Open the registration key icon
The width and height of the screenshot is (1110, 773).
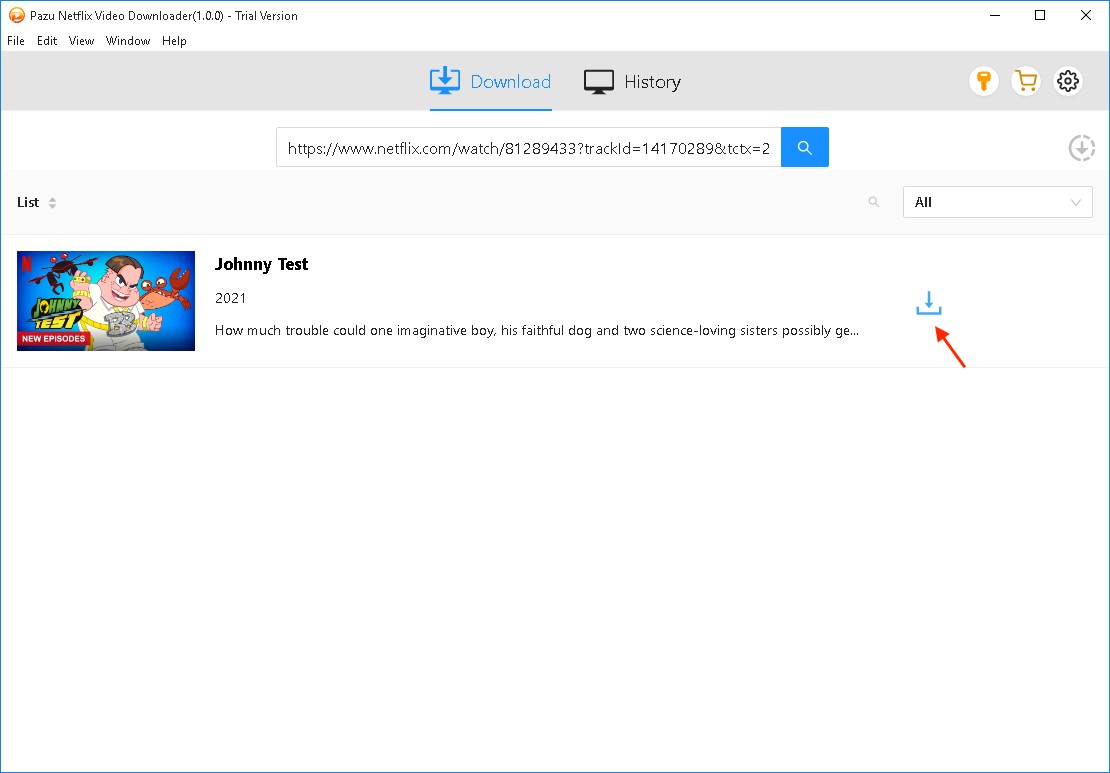[983, 81]
